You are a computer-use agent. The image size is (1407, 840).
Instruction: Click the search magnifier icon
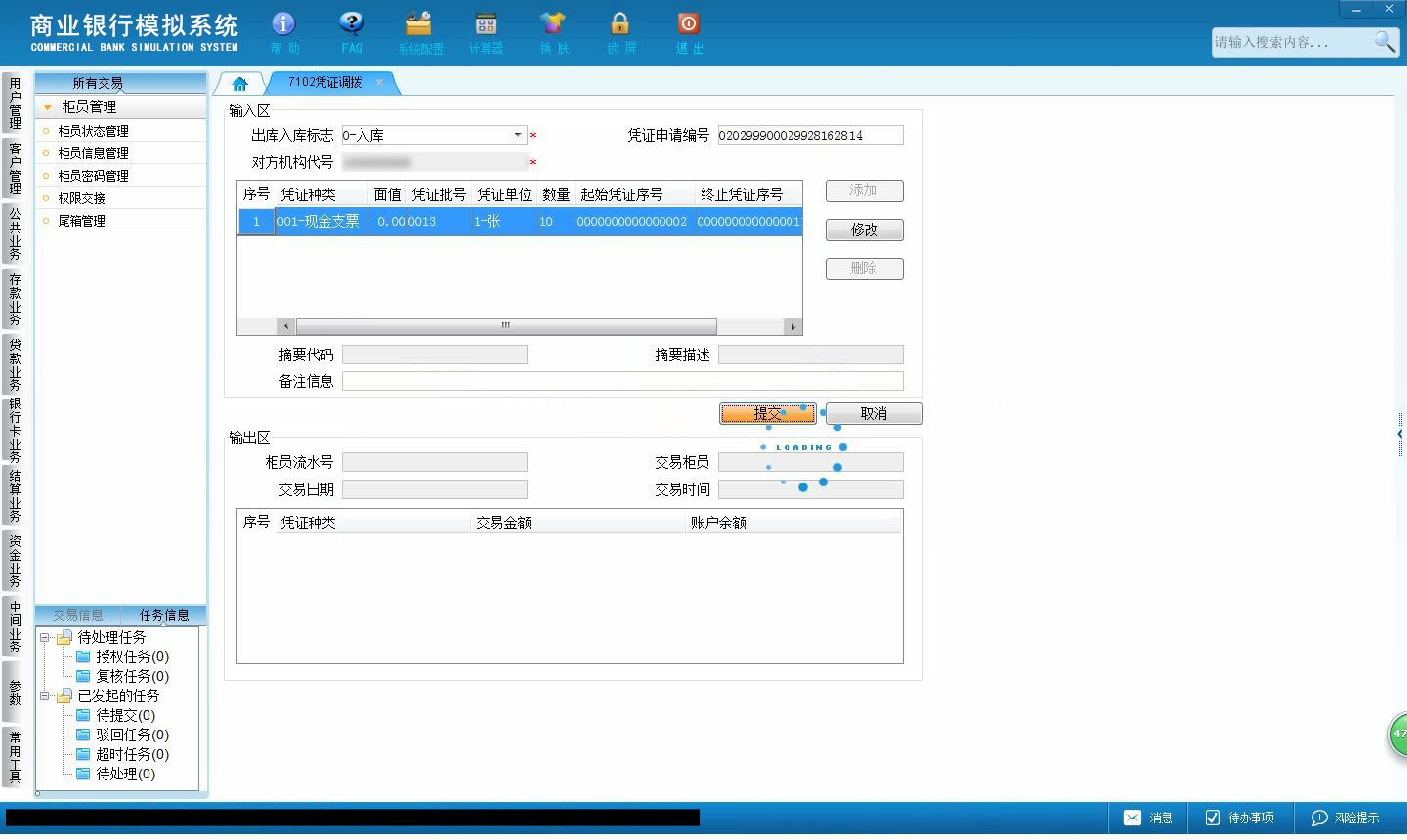(x=1385, y=41)
